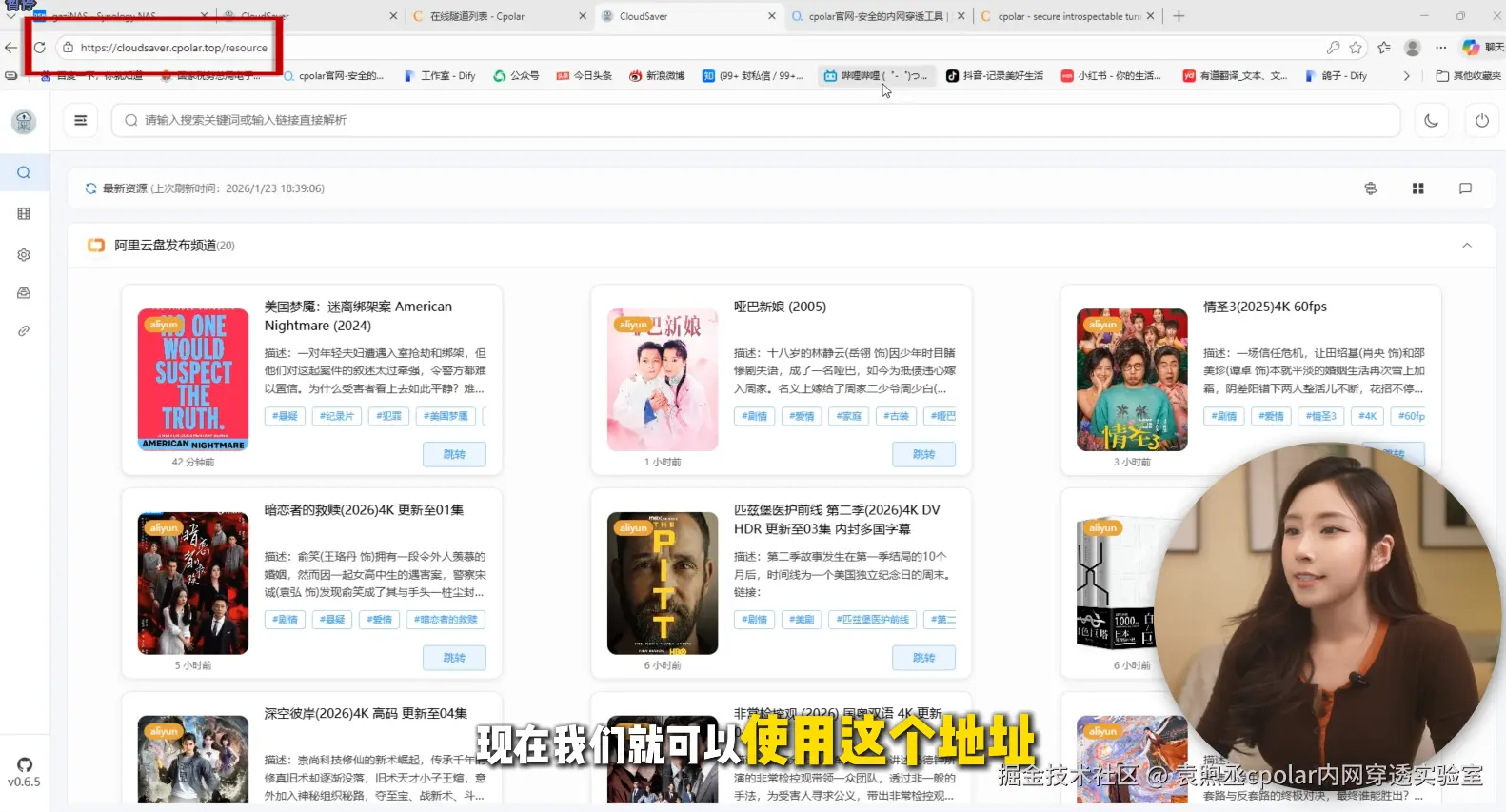This screenshot has height=812, width=1506.
Task: Click the #4K tag on 情圣3
Action: 1367,416
